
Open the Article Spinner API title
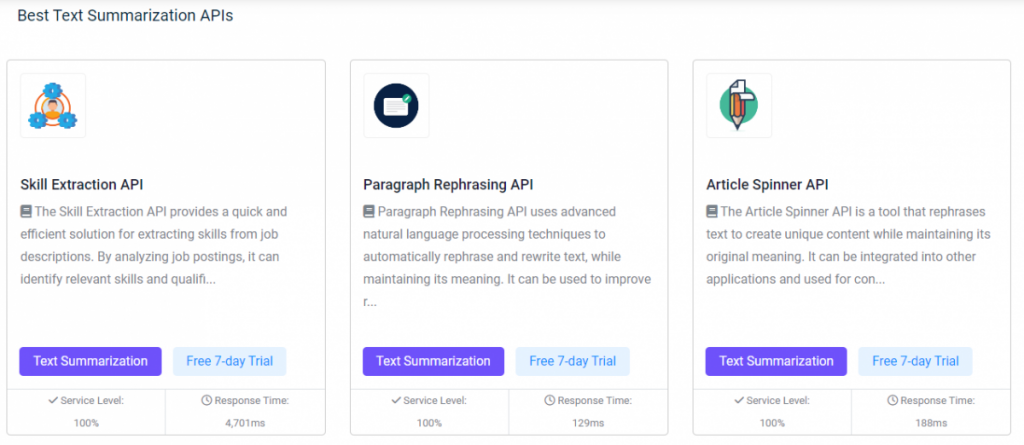(767, 185)
